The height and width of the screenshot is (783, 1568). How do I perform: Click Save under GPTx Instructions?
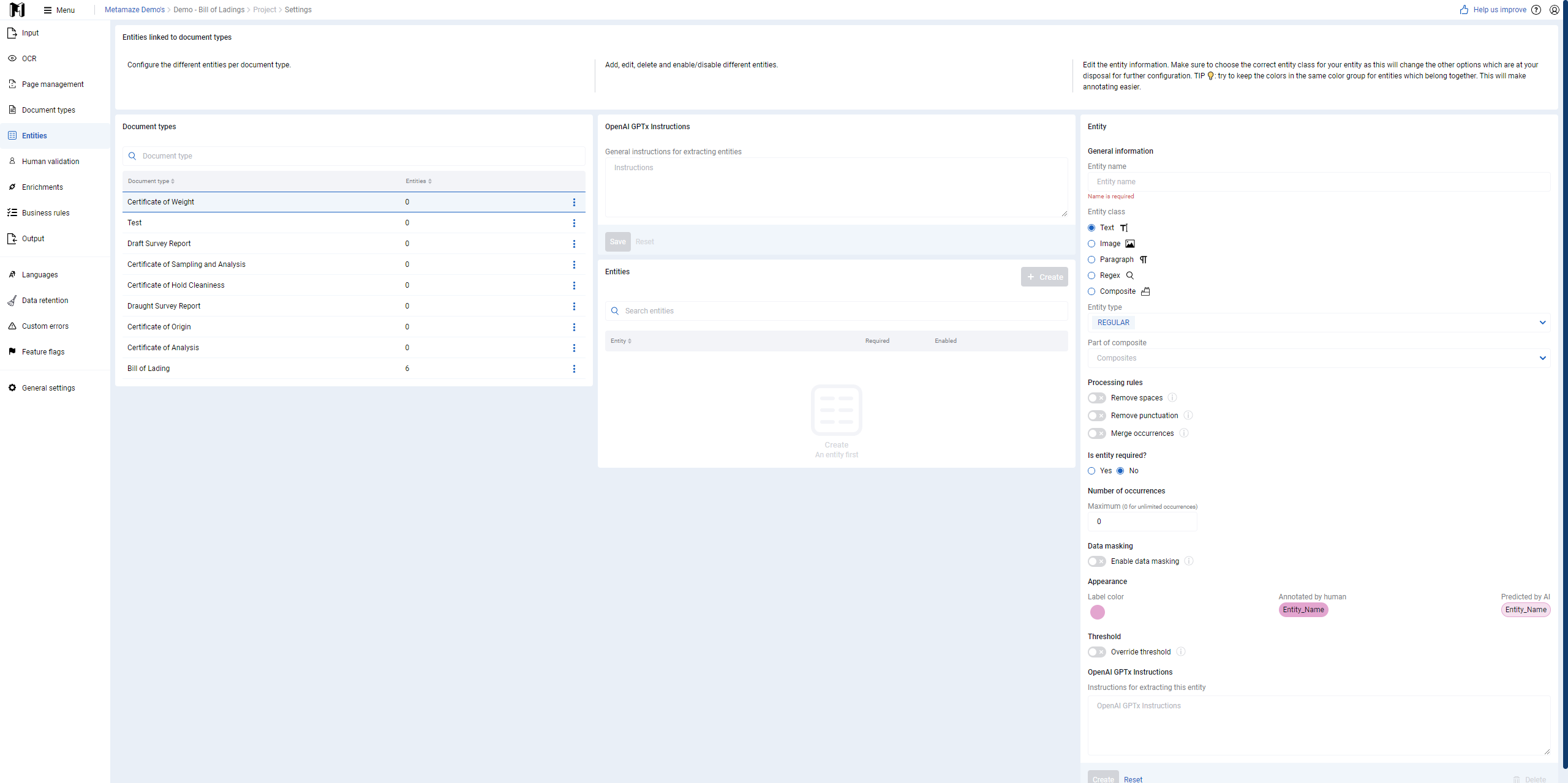[617, 242]
